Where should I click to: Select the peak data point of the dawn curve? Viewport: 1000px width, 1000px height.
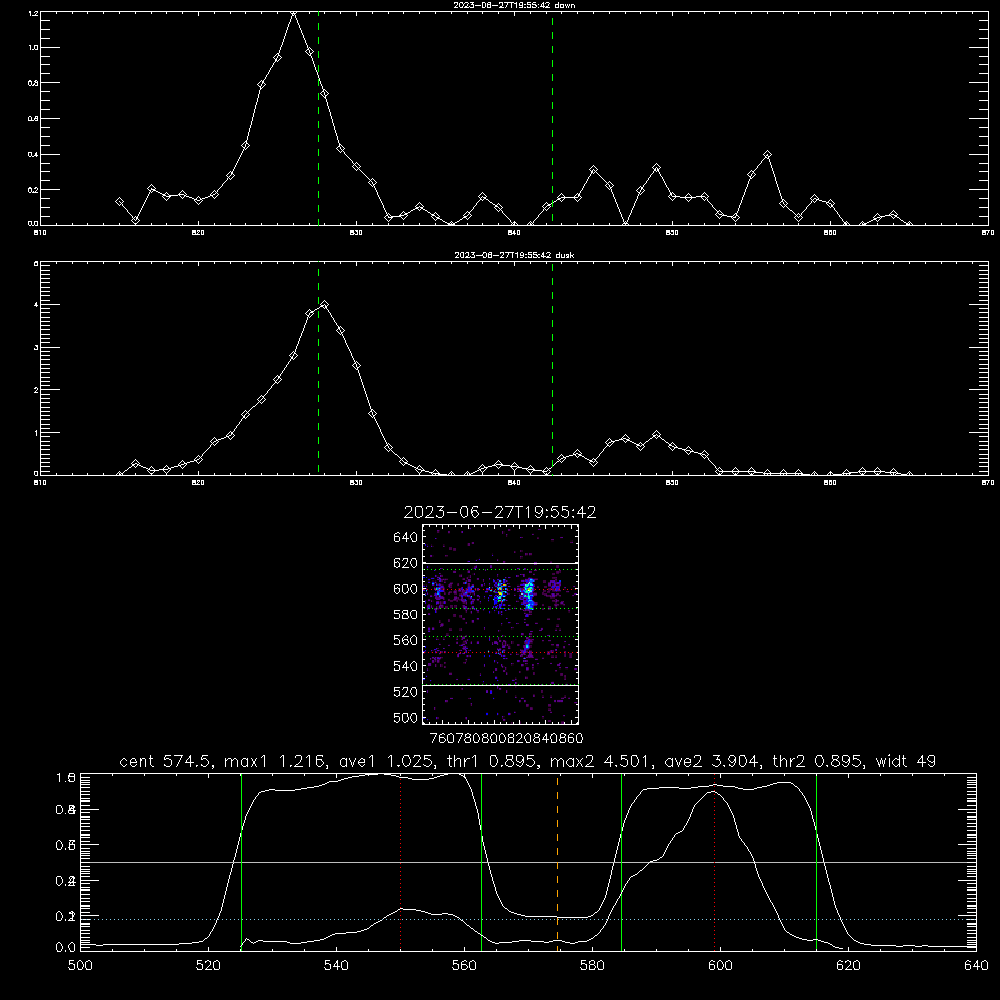point(293,13)
